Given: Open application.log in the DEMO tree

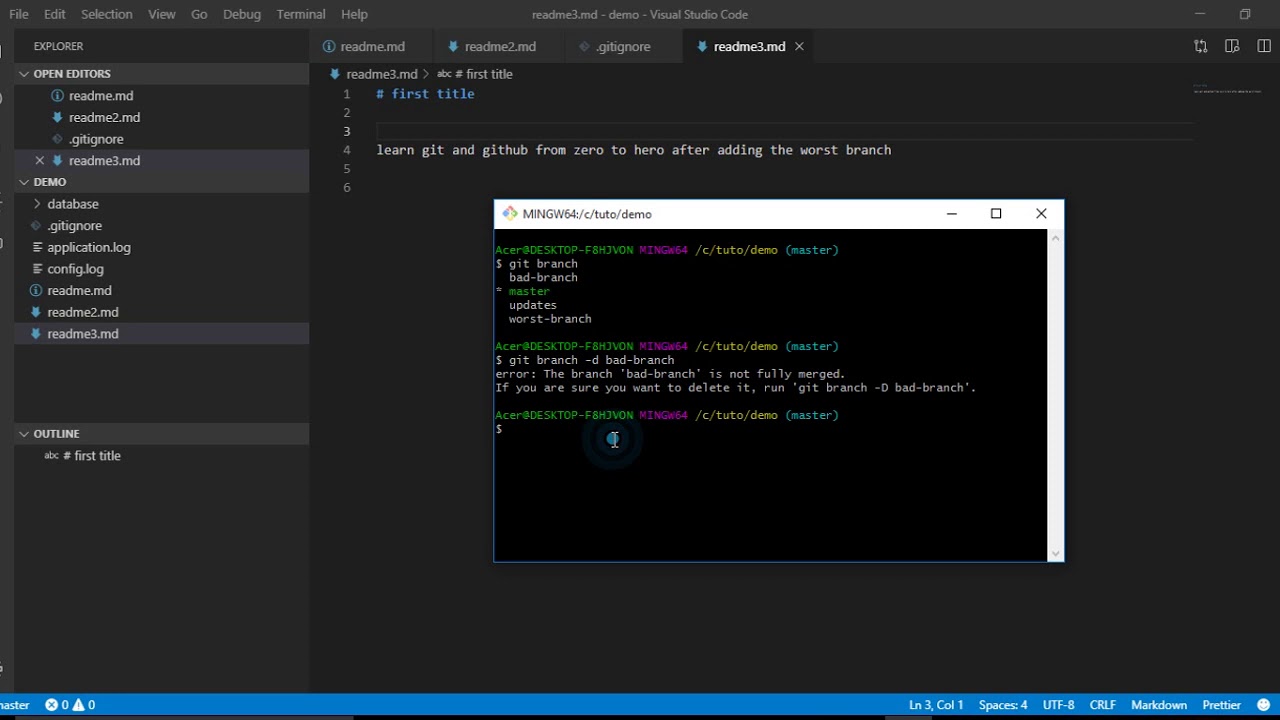Looking at the screenshot, I should tap(88, 248).
